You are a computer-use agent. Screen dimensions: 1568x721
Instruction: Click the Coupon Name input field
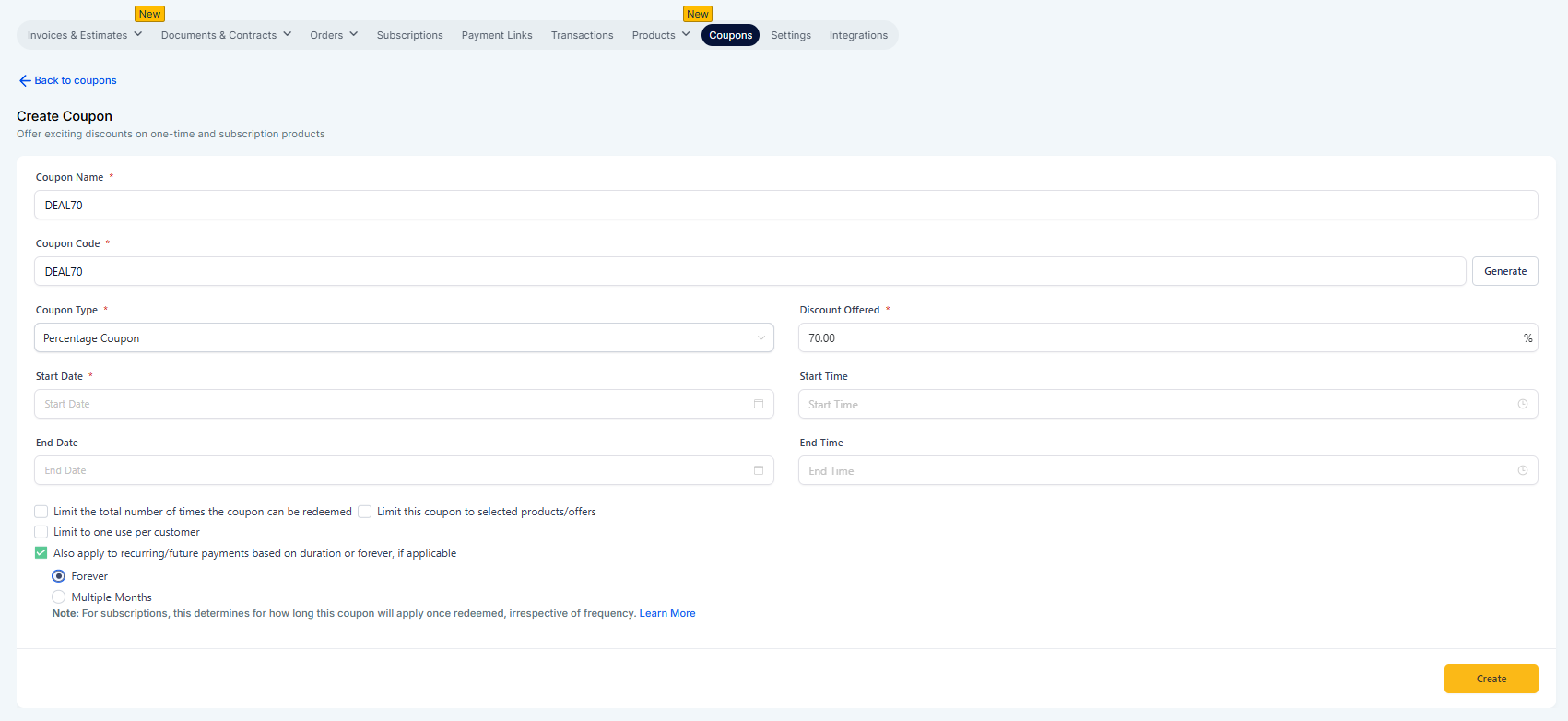pyautogui.click(x=785, y=205)
